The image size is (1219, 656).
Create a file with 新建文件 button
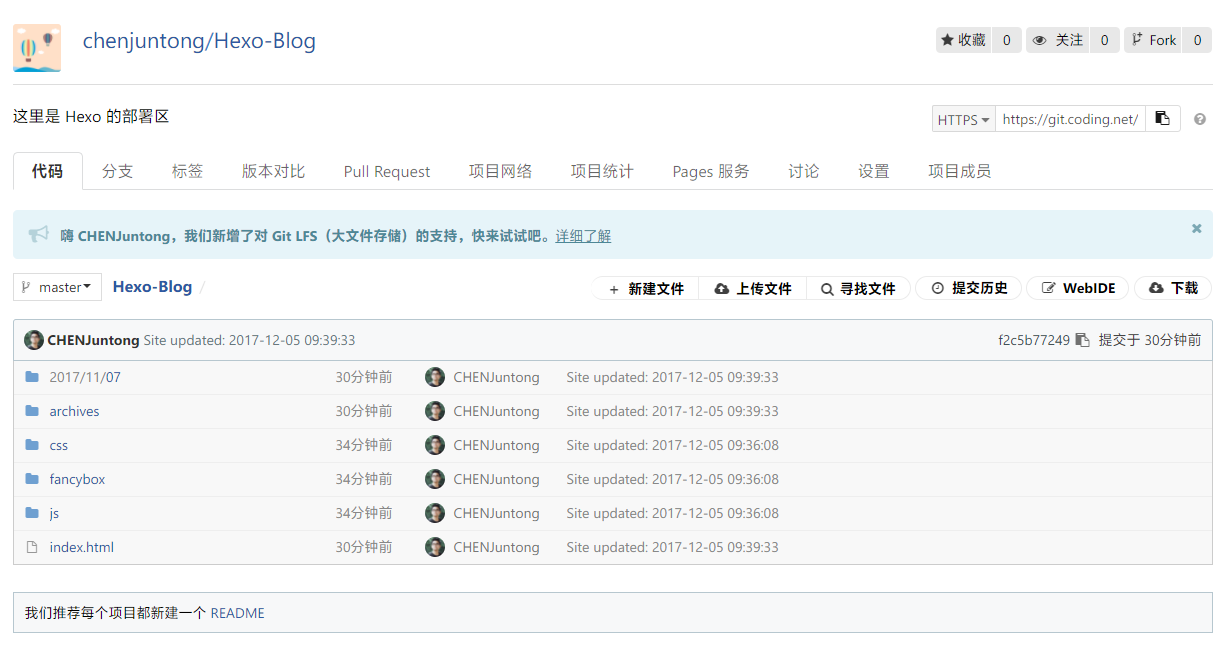pos(646,288)
